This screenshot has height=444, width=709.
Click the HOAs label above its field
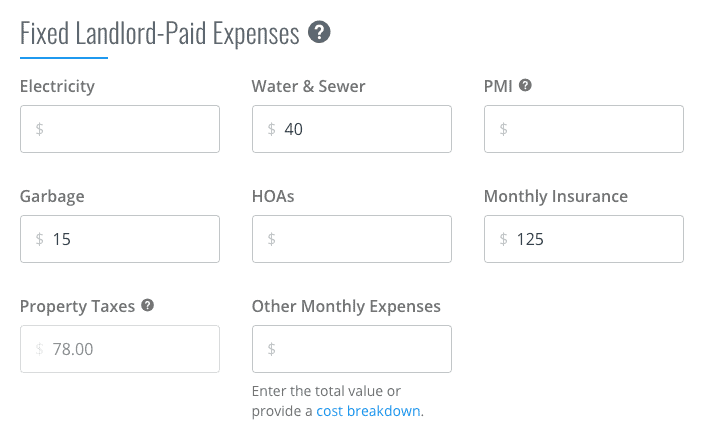(273, 196)
